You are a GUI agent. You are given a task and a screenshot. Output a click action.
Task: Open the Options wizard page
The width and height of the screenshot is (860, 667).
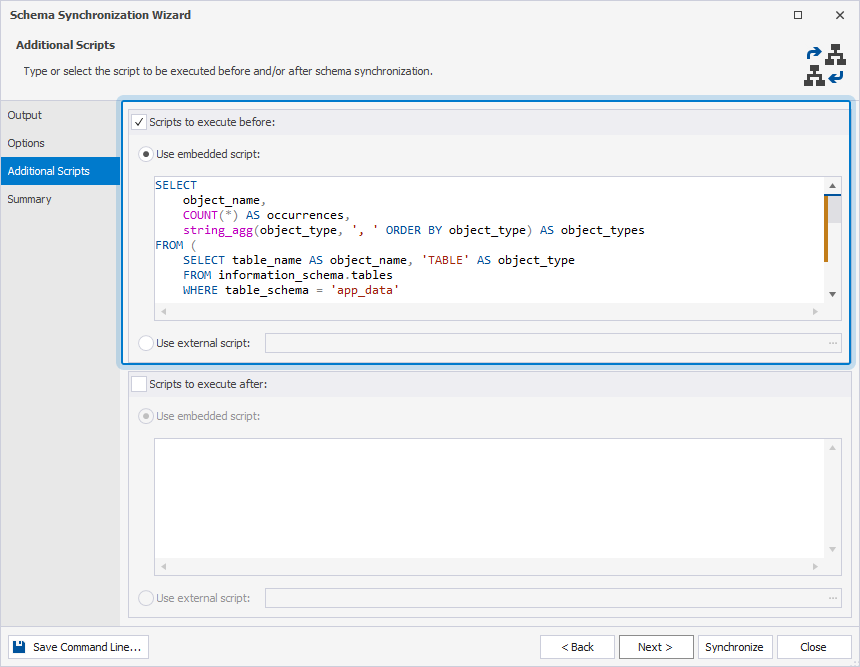tap(60, 143)
